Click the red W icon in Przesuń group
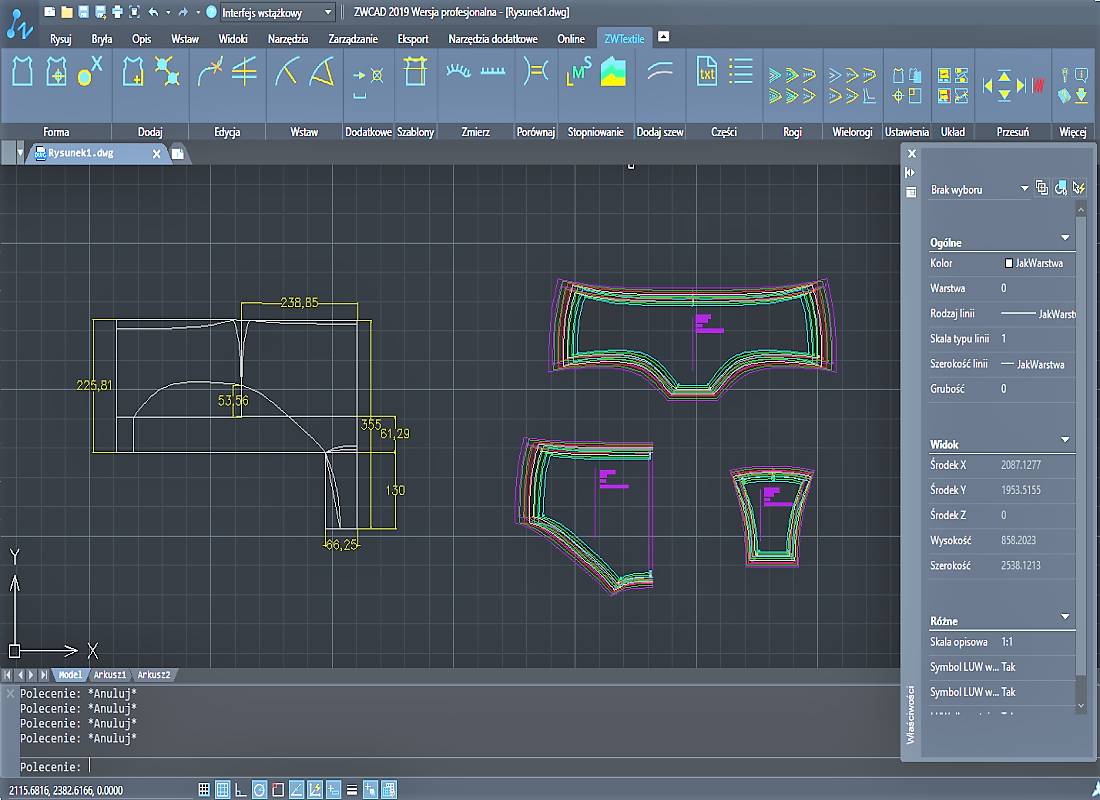Screen dimensions: 1100x800 (x=1038, y=86)
